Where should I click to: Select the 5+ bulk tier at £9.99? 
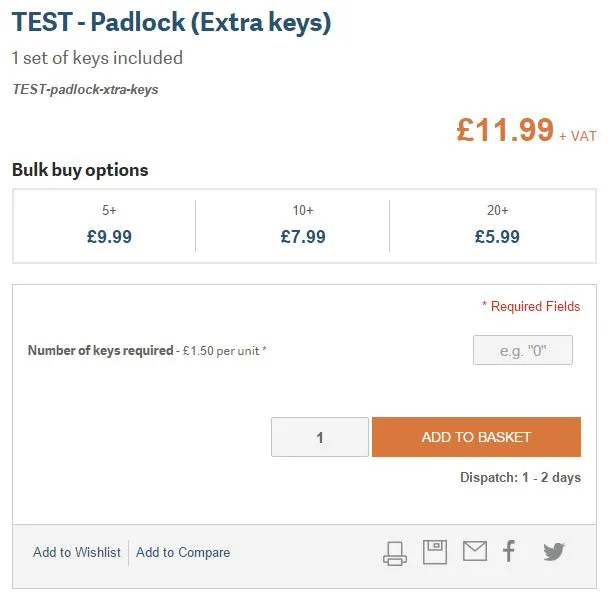109,226
